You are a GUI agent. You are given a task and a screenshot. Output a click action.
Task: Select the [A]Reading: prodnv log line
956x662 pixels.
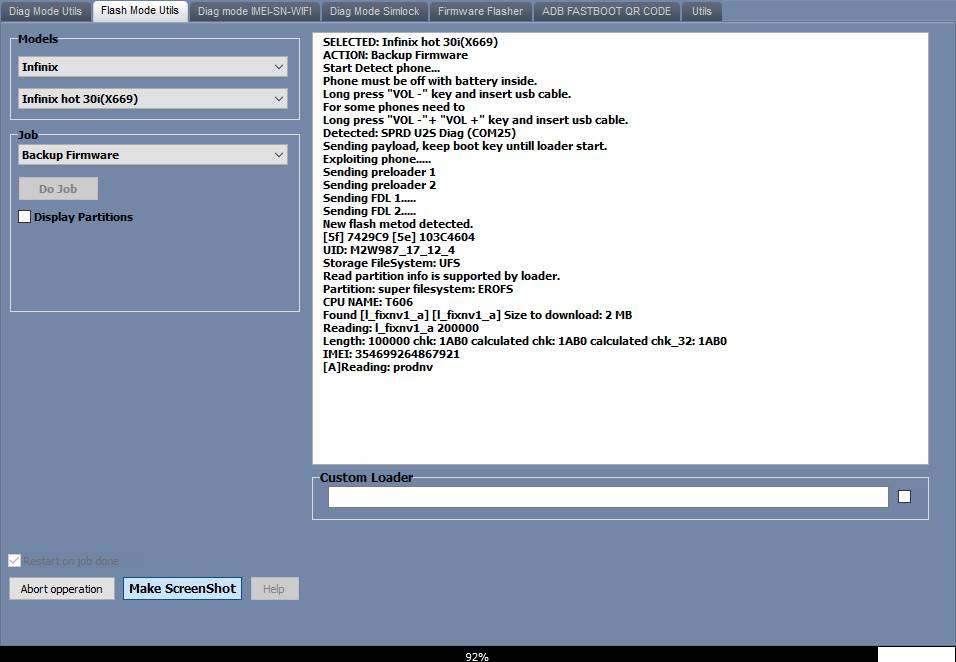[378, 368]
